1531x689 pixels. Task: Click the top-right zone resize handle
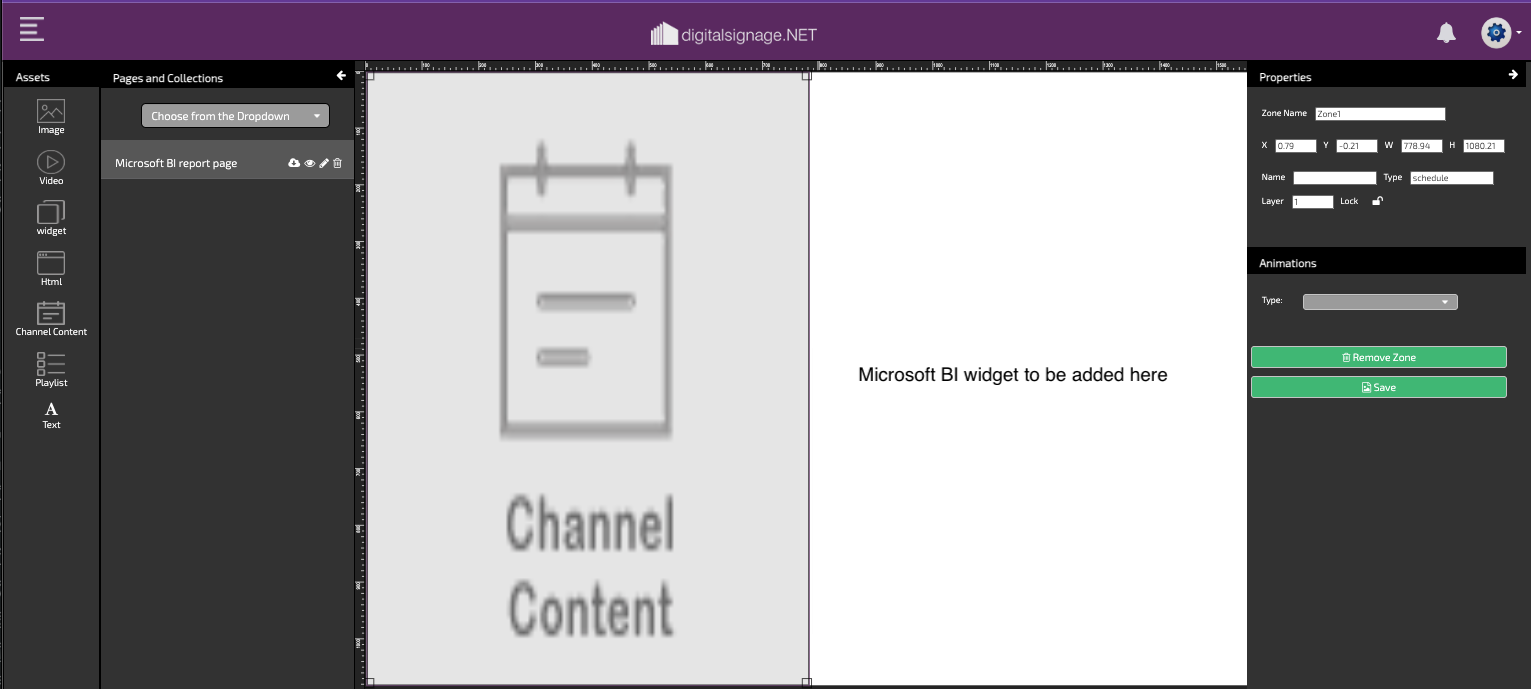coord(807,75)
